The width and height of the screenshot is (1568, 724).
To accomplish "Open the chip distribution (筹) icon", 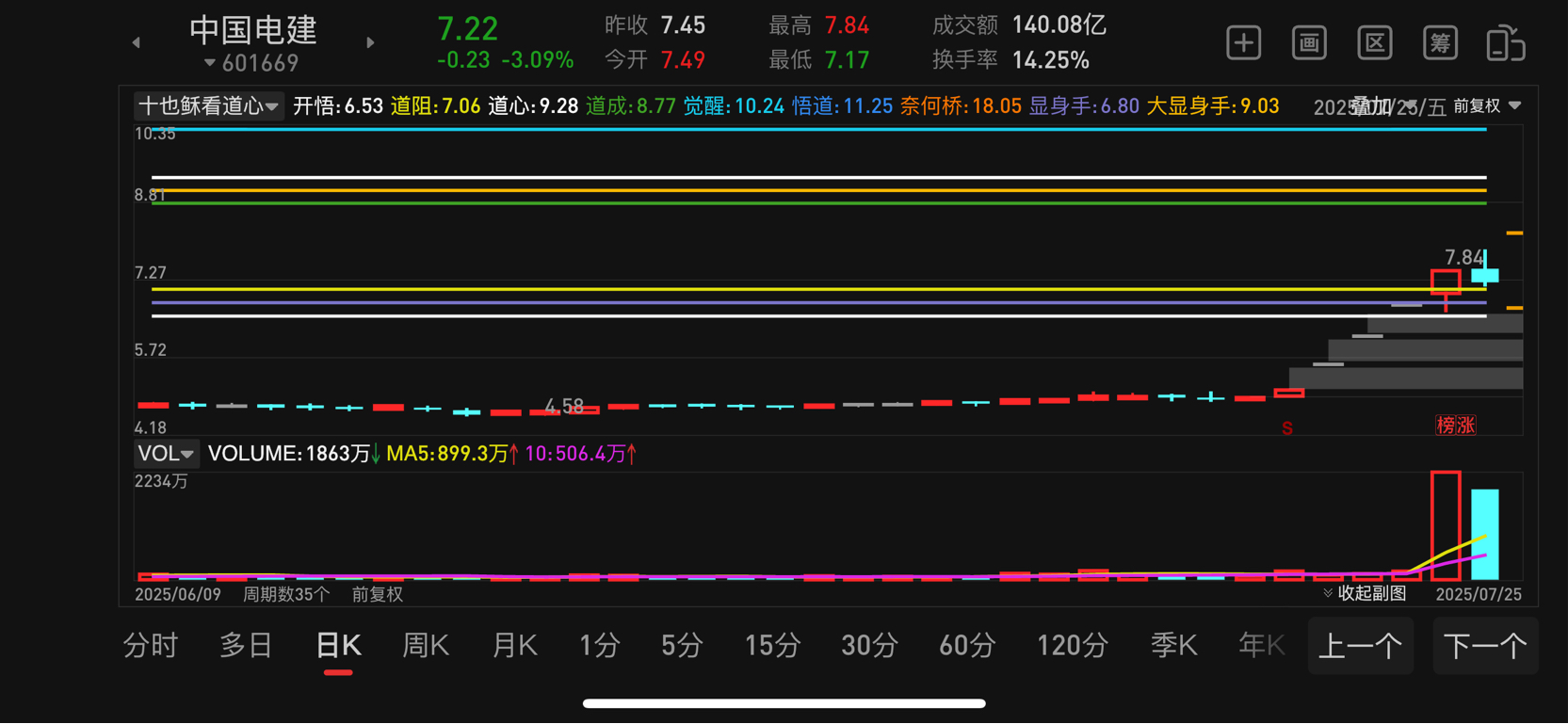I will coord(1440,43).
